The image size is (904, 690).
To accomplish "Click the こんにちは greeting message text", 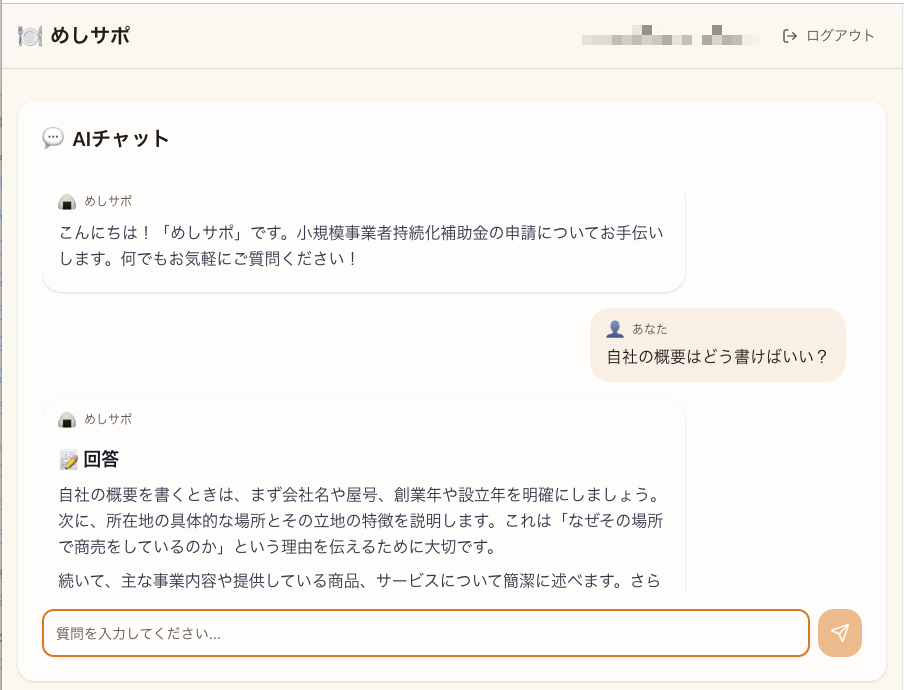I will pyautogui.click(x=361, y=245).
